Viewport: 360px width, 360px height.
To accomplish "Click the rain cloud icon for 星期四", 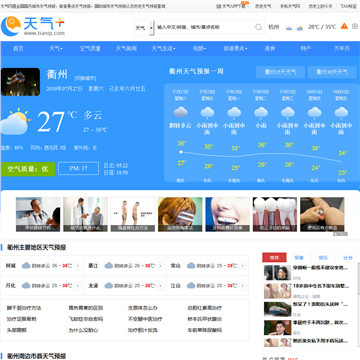I will (x=314, y=112).
